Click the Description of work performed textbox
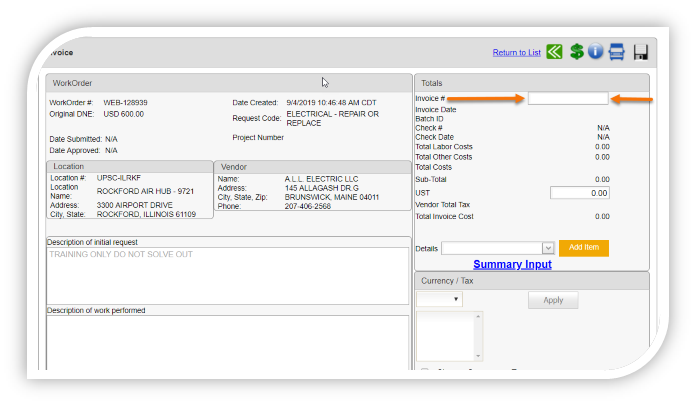 (x=228, y=343)
